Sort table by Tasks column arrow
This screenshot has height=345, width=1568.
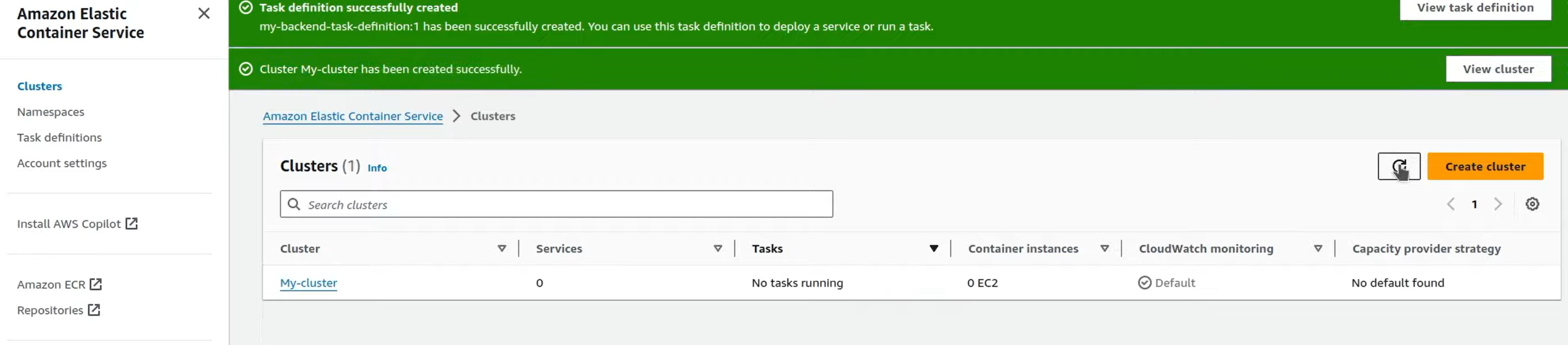934,249
